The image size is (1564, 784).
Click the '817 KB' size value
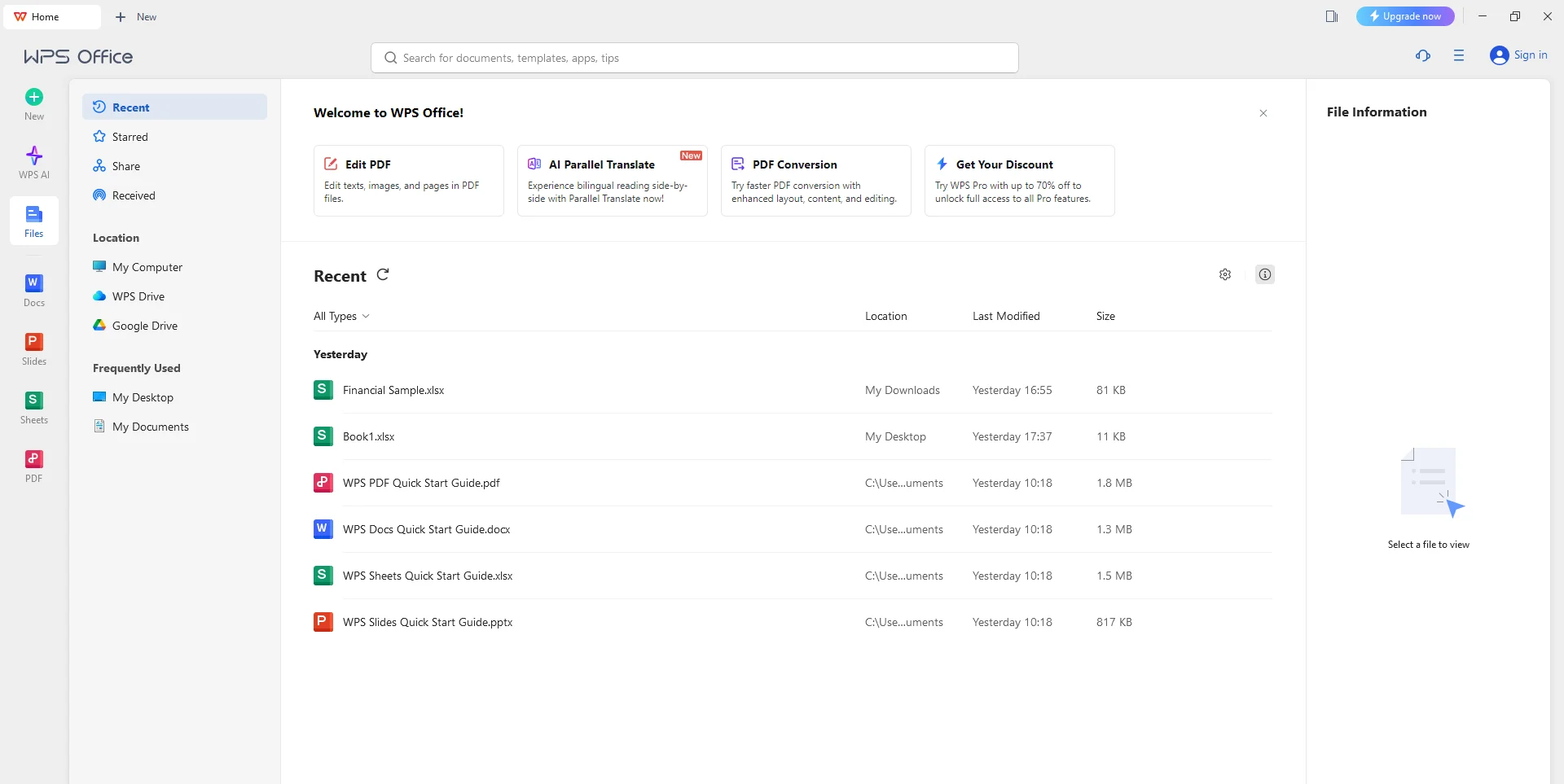tap(1114, 622)
